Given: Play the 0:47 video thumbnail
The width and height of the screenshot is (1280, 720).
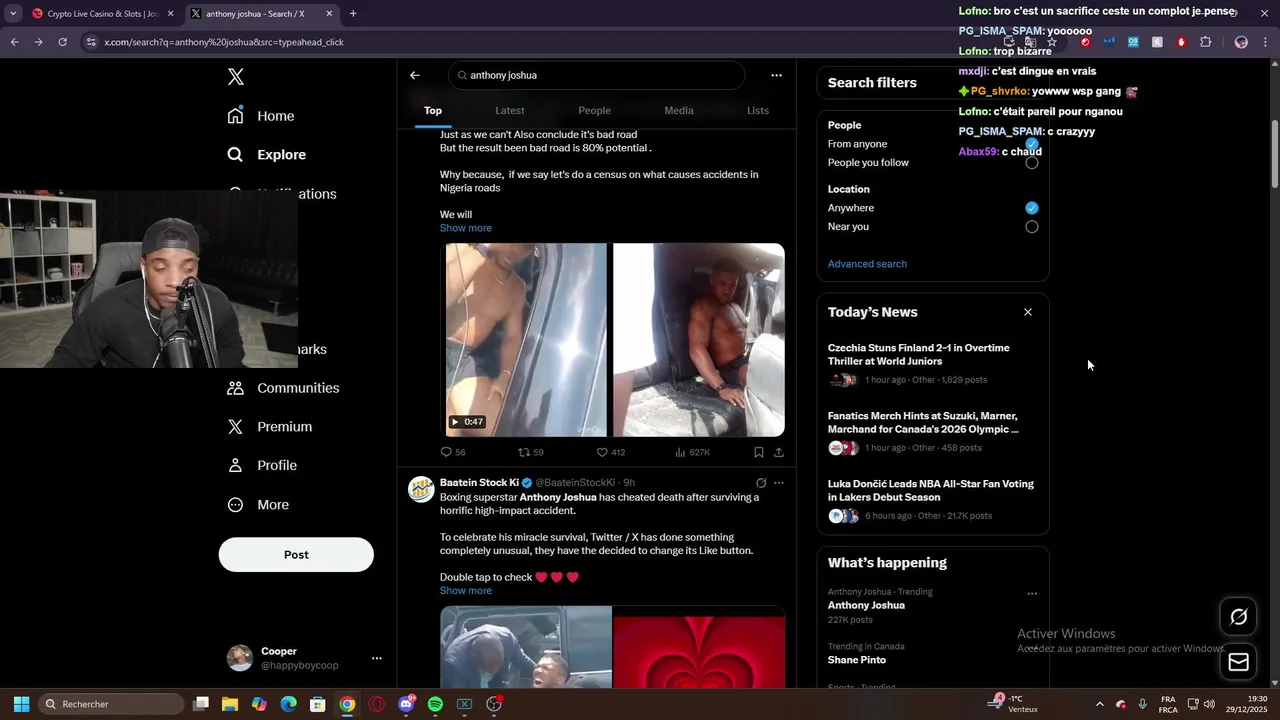Looking at the screenshot, I should [526, 340].
